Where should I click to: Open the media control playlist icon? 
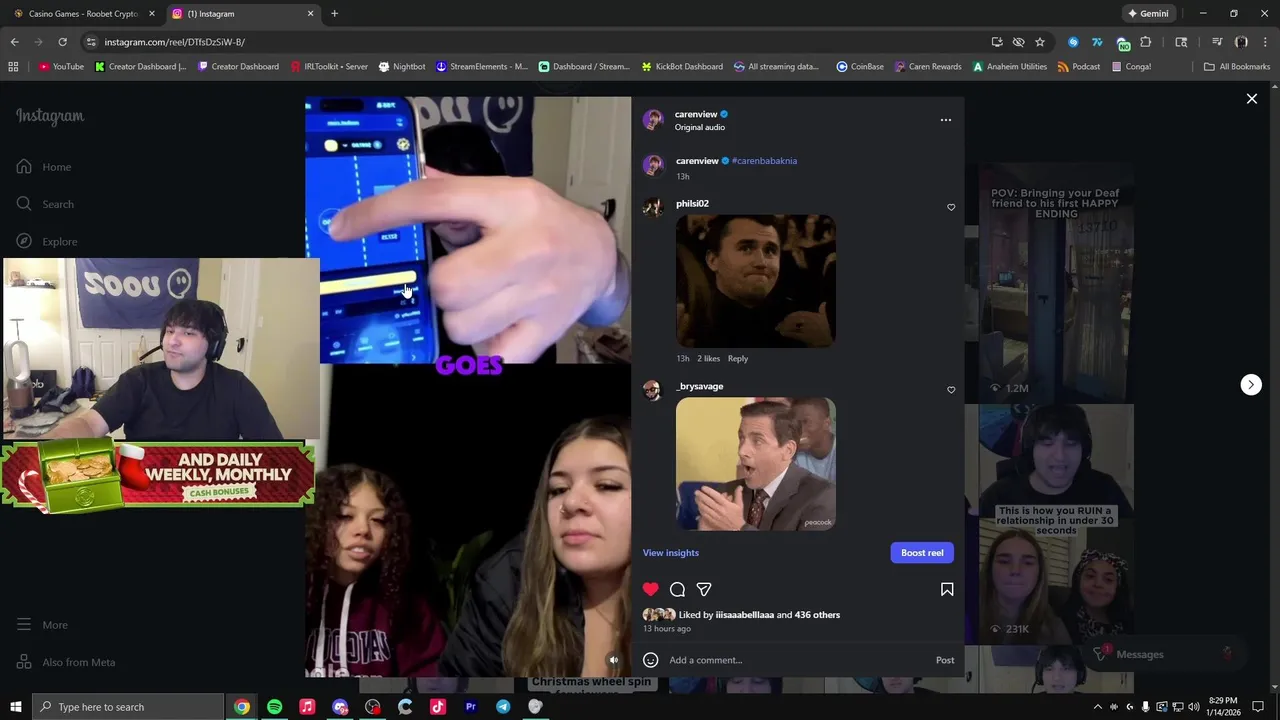coord(1217,42)
